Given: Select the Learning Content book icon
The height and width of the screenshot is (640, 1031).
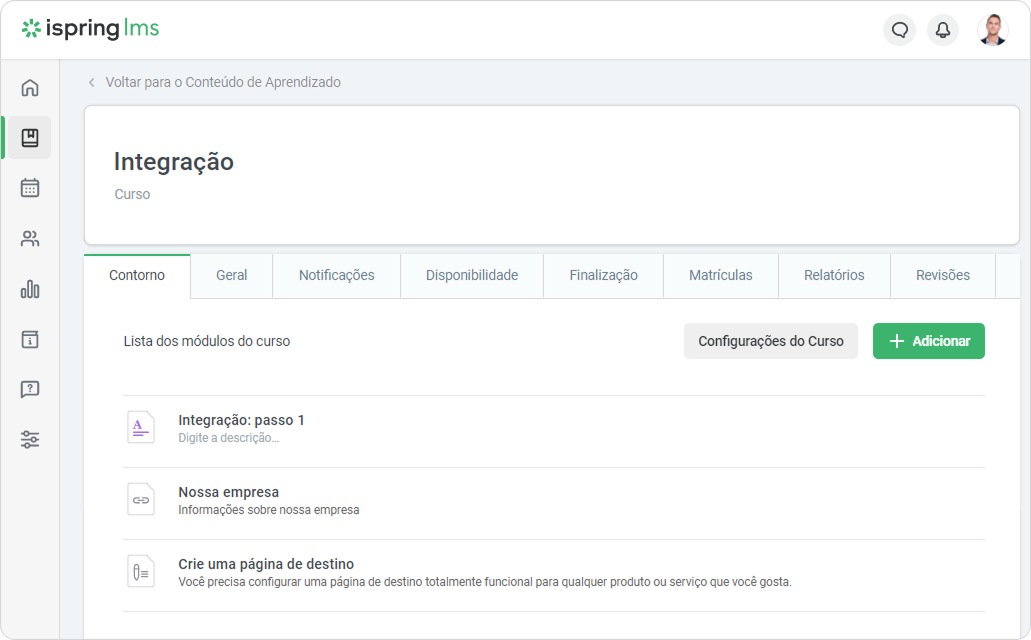Looking at the screenshot, I should coord(30,138).
